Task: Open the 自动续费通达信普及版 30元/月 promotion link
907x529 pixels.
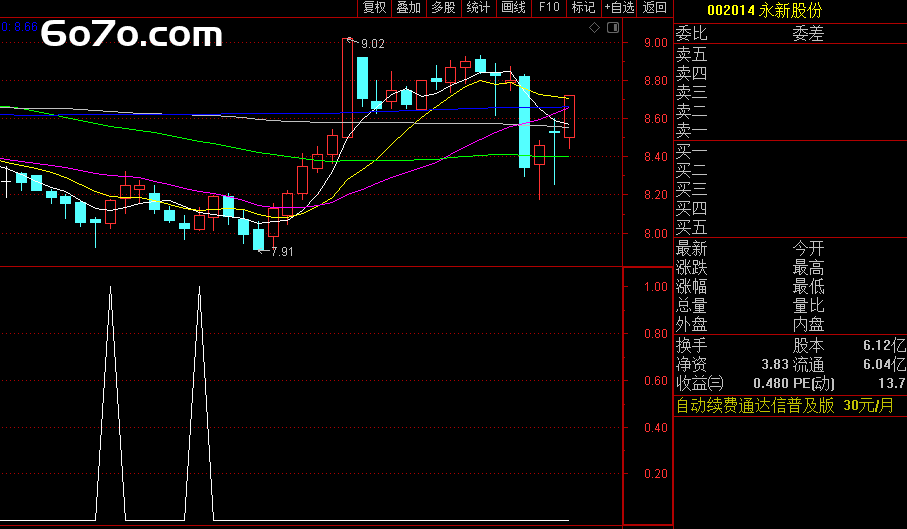Action: [x=785, y=405]
